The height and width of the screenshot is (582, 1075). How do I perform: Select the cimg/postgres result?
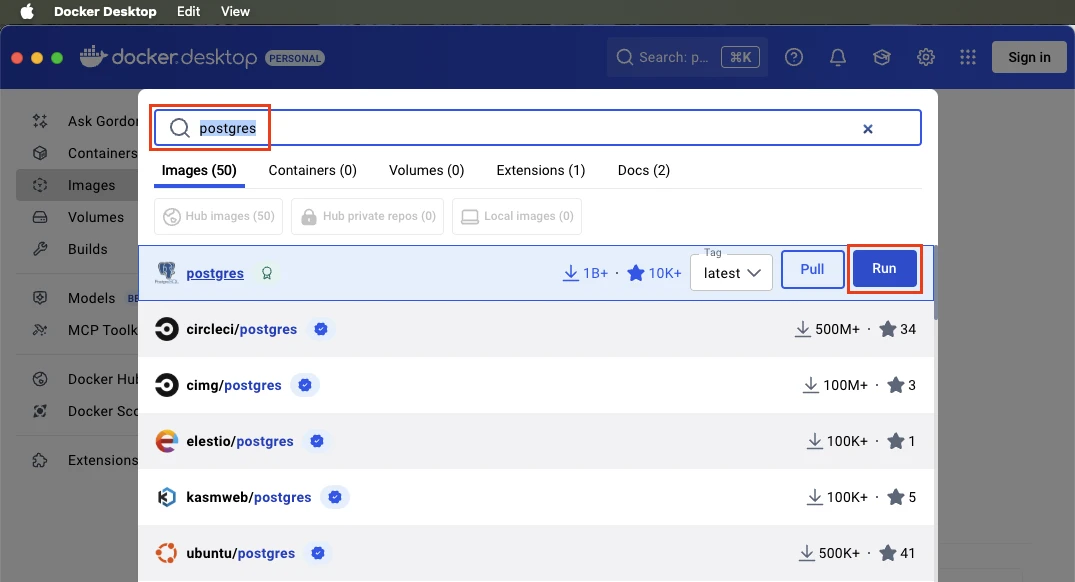tap(536, 385)
